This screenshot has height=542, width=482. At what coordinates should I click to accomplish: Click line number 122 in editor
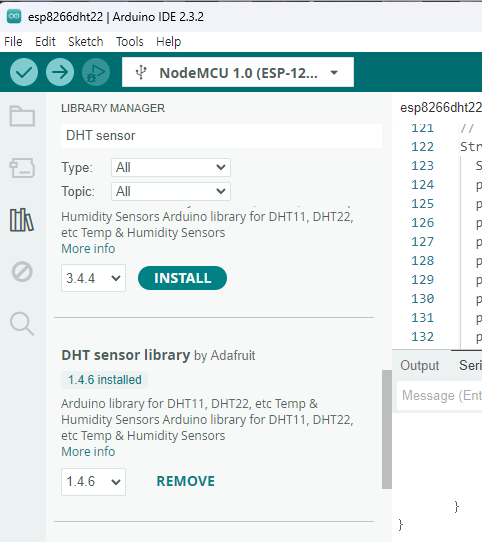(x=423, y=147)
